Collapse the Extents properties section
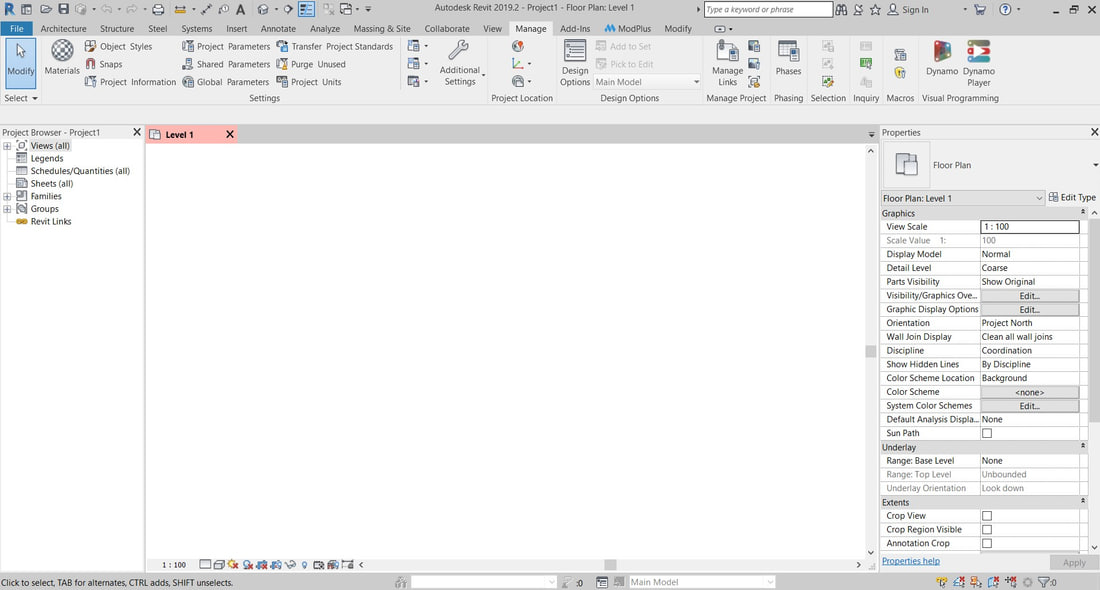 click(x=1082, y=502)
